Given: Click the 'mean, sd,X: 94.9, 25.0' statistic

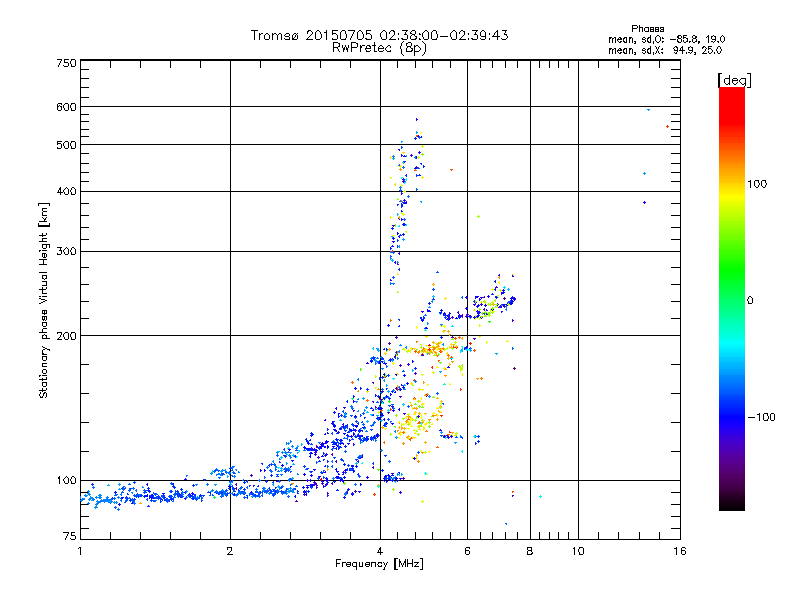Looking at the screenshot, I should (x=665, y=50).
